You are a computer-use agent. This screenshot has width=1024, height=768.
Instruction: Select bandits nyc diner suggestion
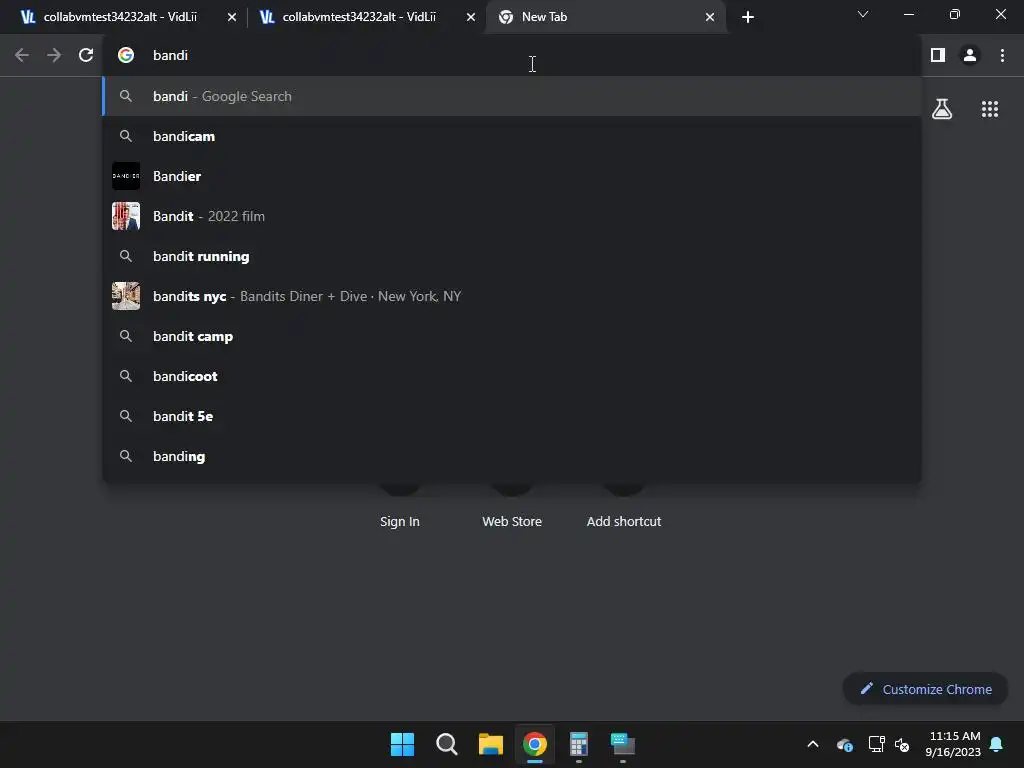pyautogui.click(x=512, y=296)
